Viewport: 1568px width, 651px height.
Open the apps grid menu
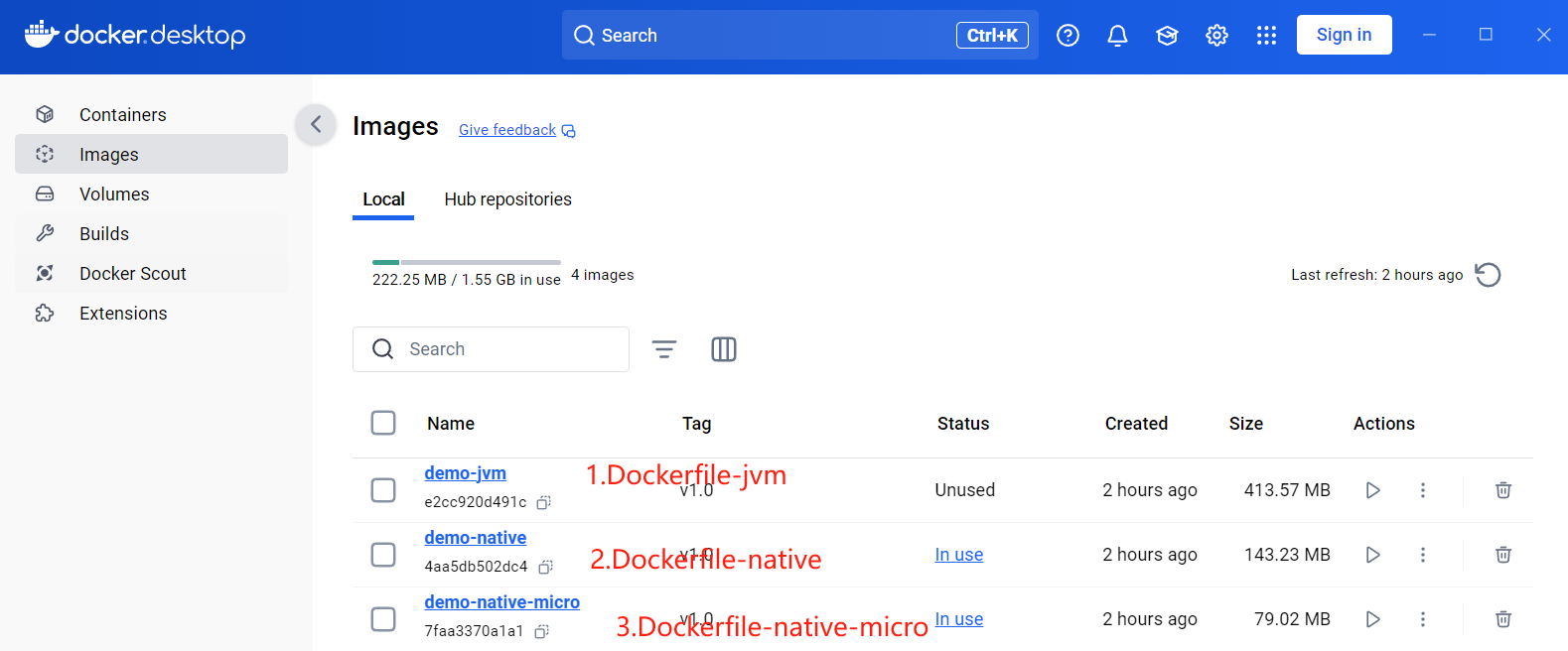pos(1266,36)
